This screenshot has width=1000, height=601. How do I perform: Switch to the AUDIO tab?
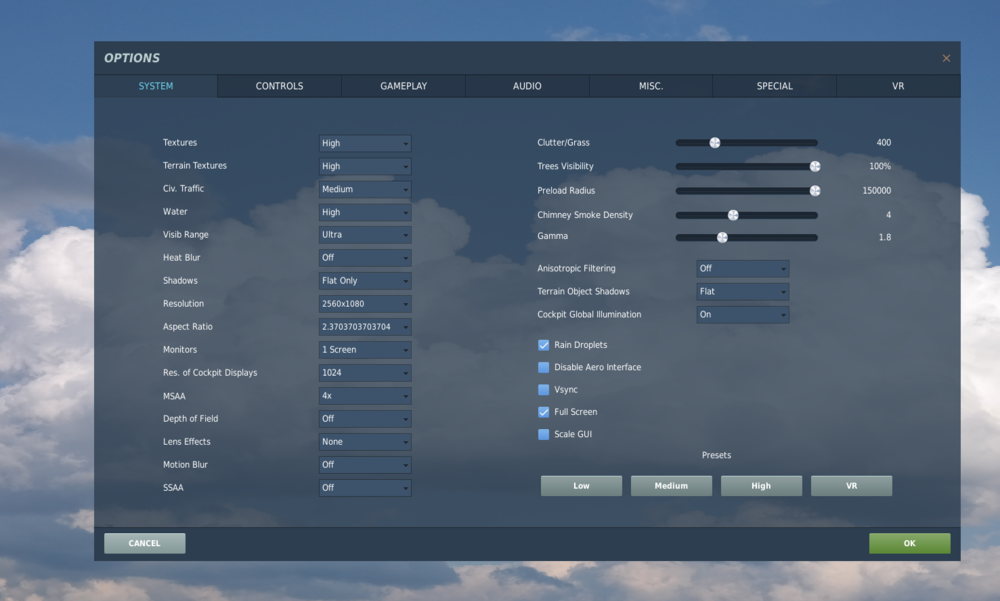(x=527, y=86)
